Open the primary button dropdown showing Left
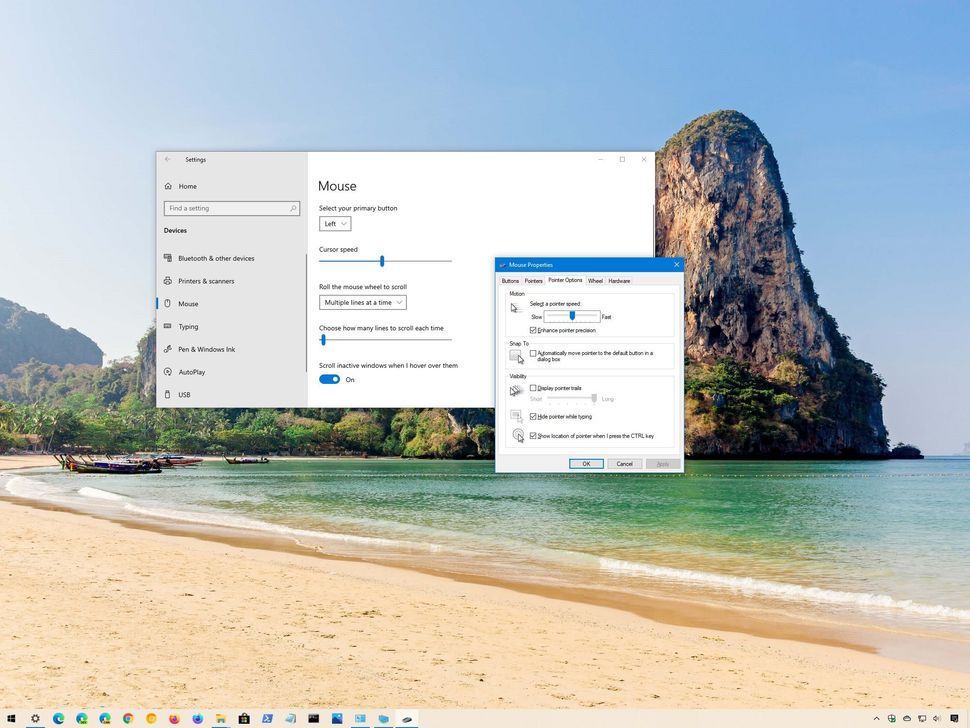 (334, 223)
